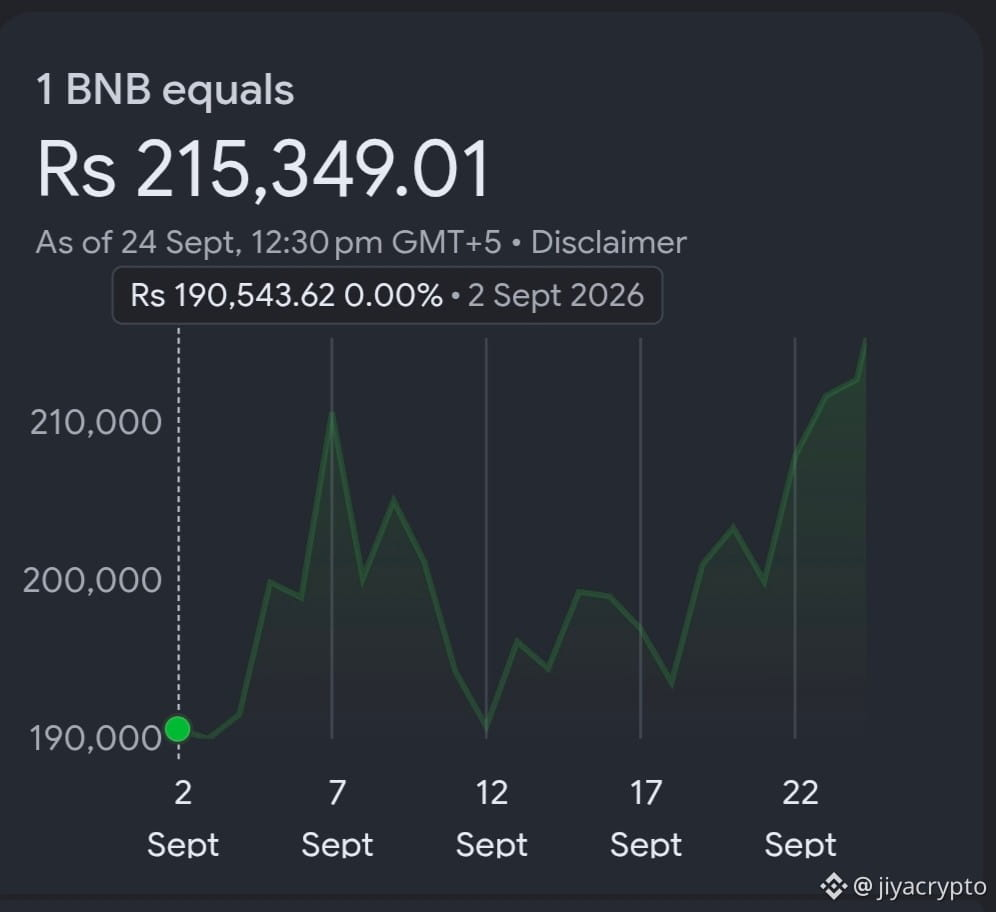
Task: Select the 7 Sept axis label
Action: tap(337, 819)
